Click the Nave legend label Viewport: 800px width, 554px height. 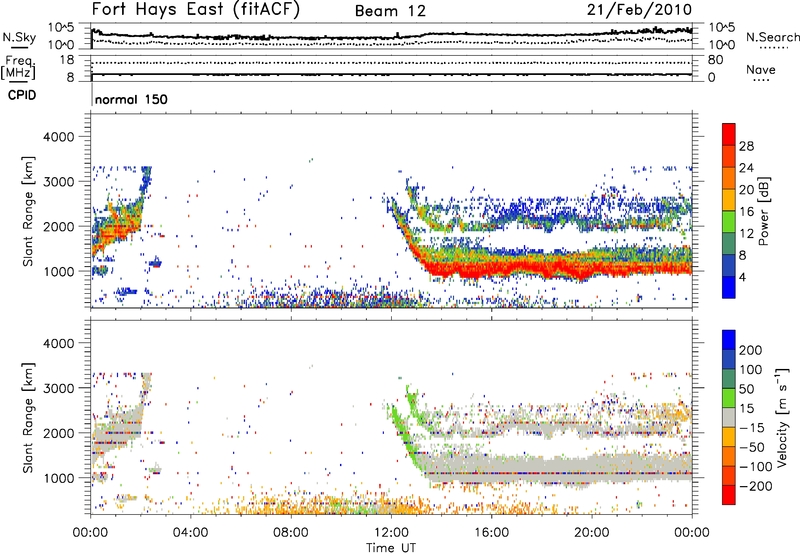[761, 69]
